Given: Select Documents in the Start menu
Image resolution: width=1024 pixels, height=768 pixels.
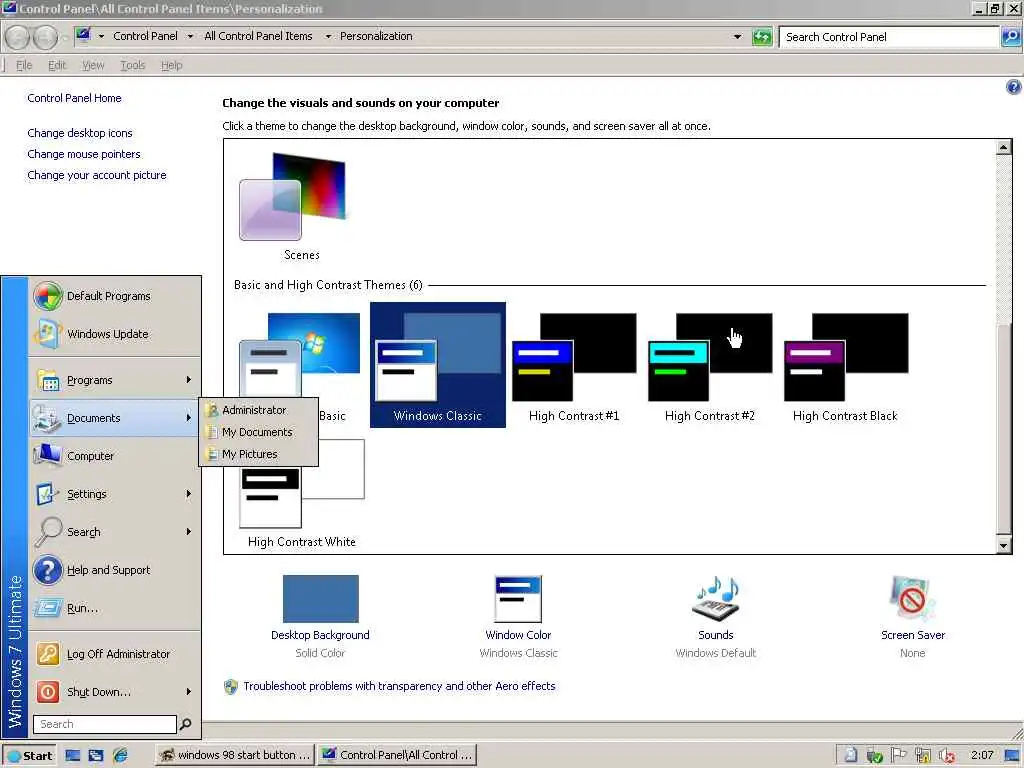Looking at the screenshot, I should (114, 418).
